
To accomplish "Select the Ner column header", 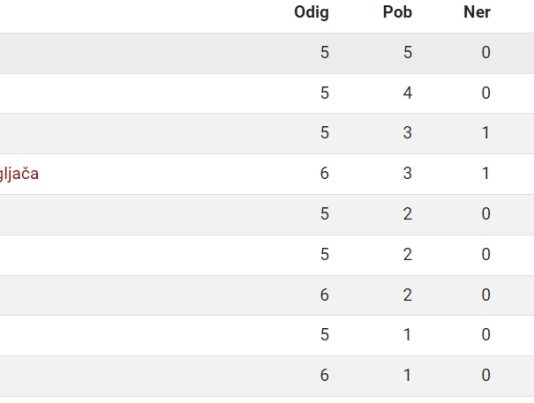I will tap(477, 12).
